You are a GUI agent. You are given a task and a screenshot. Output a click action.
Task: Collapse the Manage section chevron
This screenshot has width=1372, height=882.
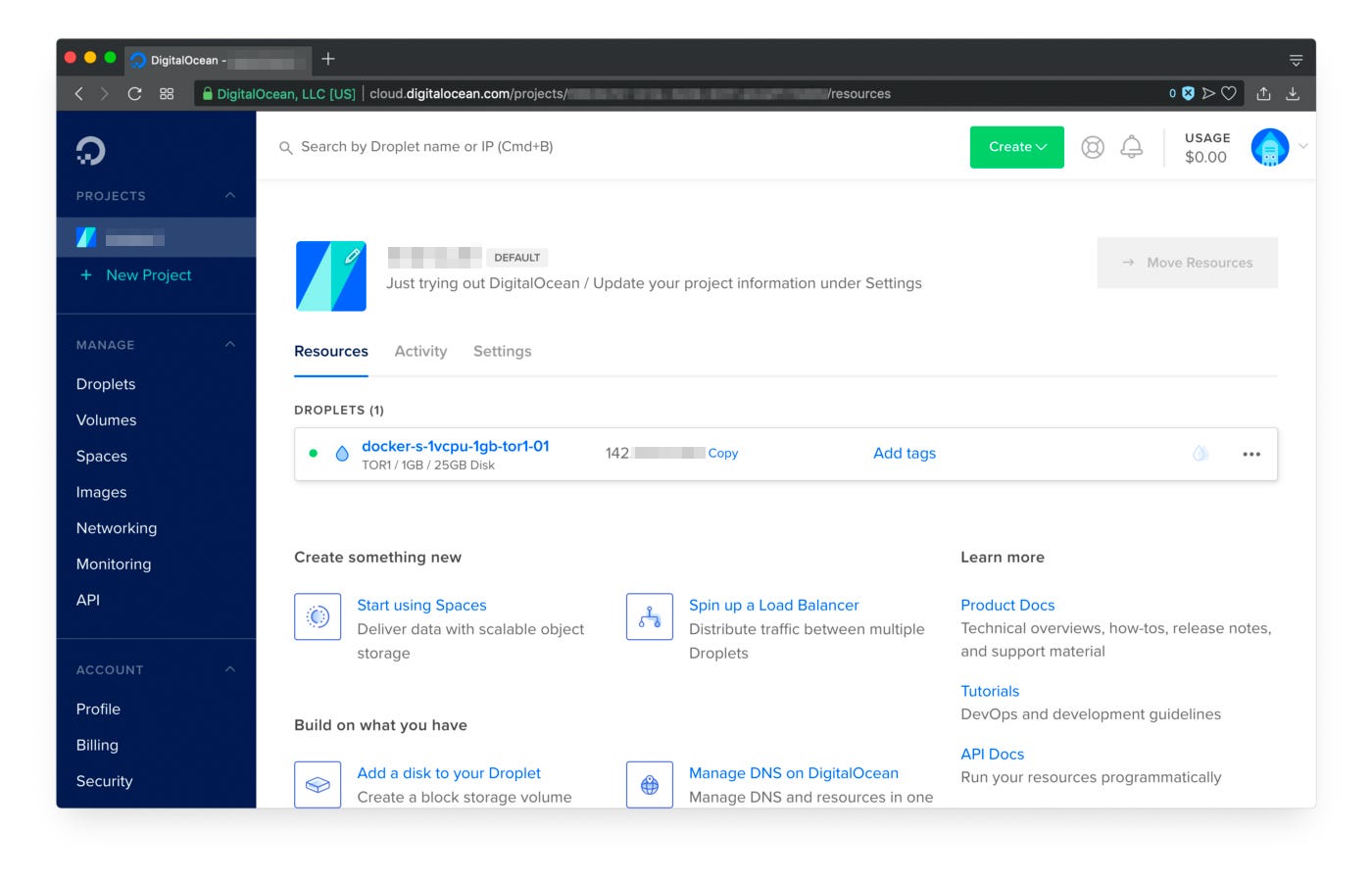[230, 344]
